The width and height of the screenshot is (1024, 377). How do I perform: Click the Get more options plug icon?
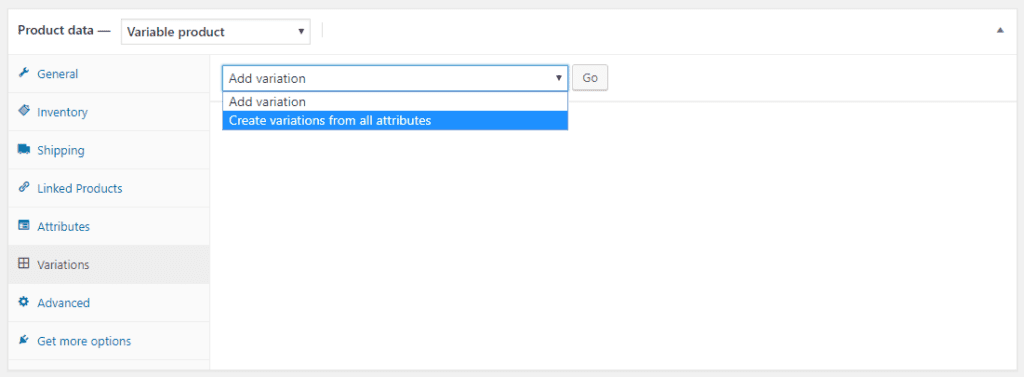pos(24,340)
